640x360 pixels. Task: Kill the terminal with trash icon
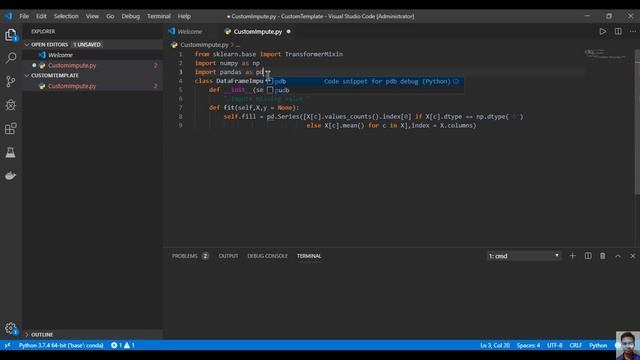(x=602, y=256)
